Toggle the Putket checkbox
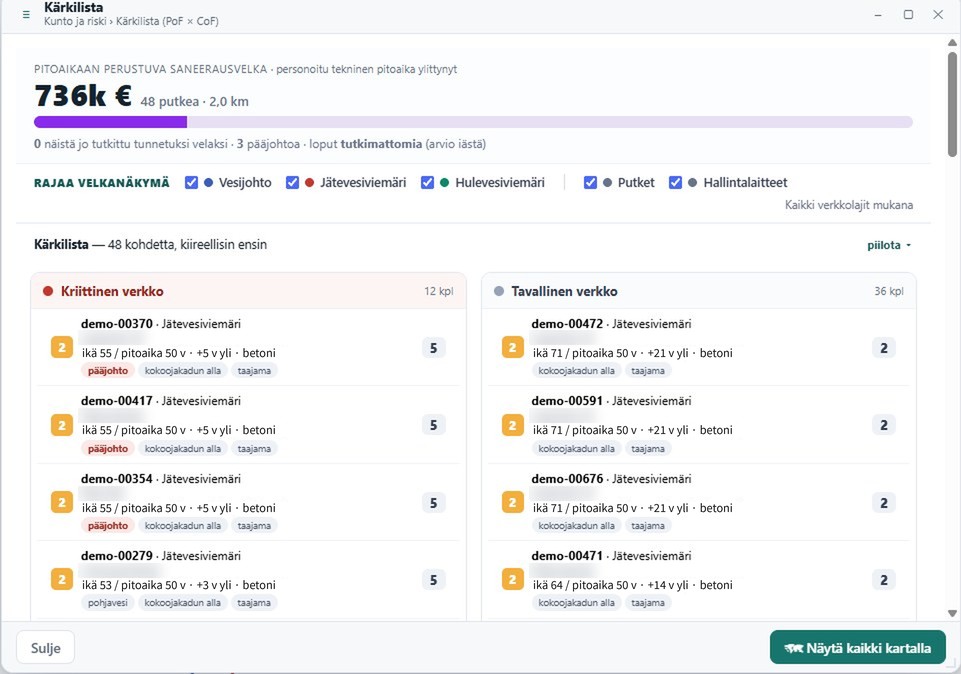The image size is (961, 674). [x=590, y=183]
